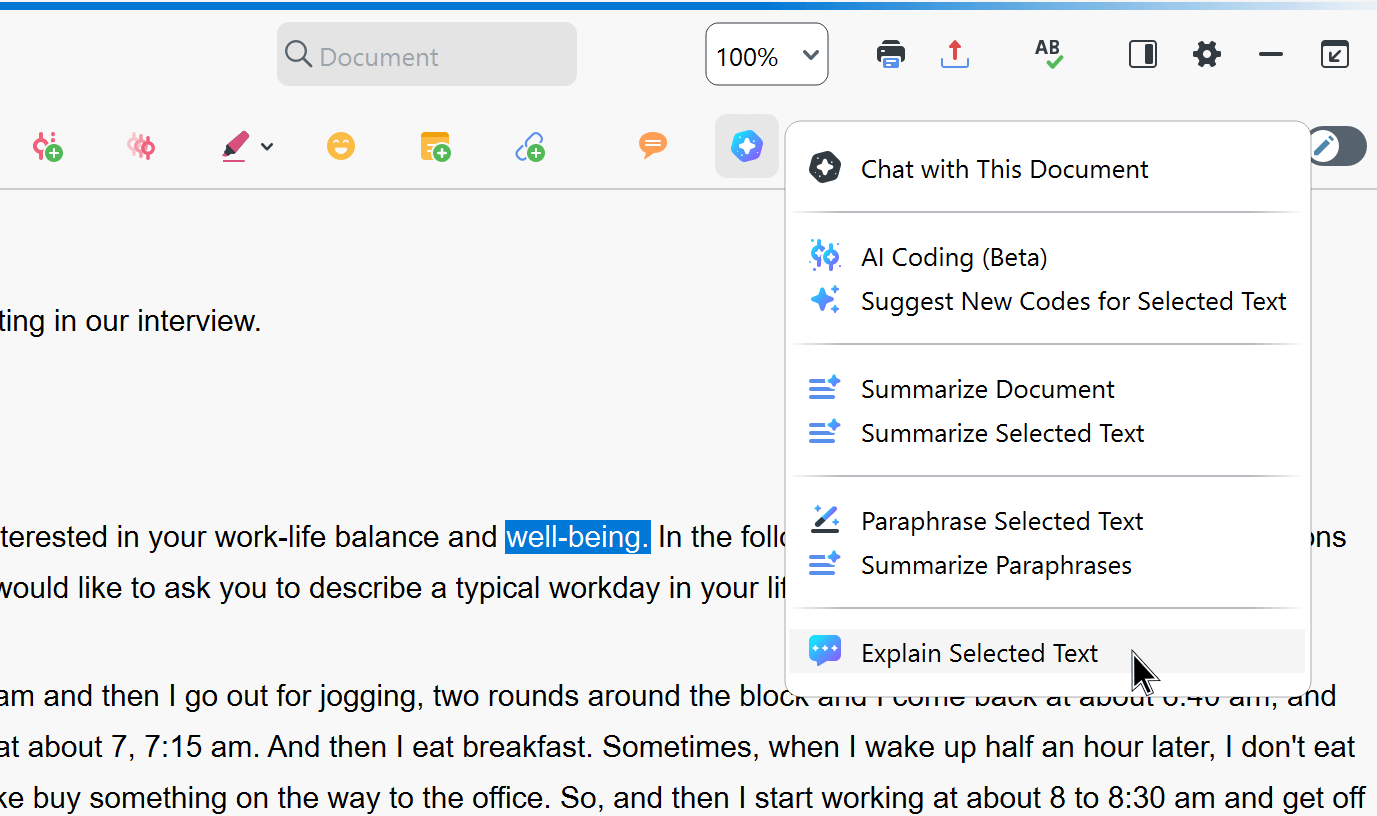Expand the highlighter color chevron

[266, 146]
